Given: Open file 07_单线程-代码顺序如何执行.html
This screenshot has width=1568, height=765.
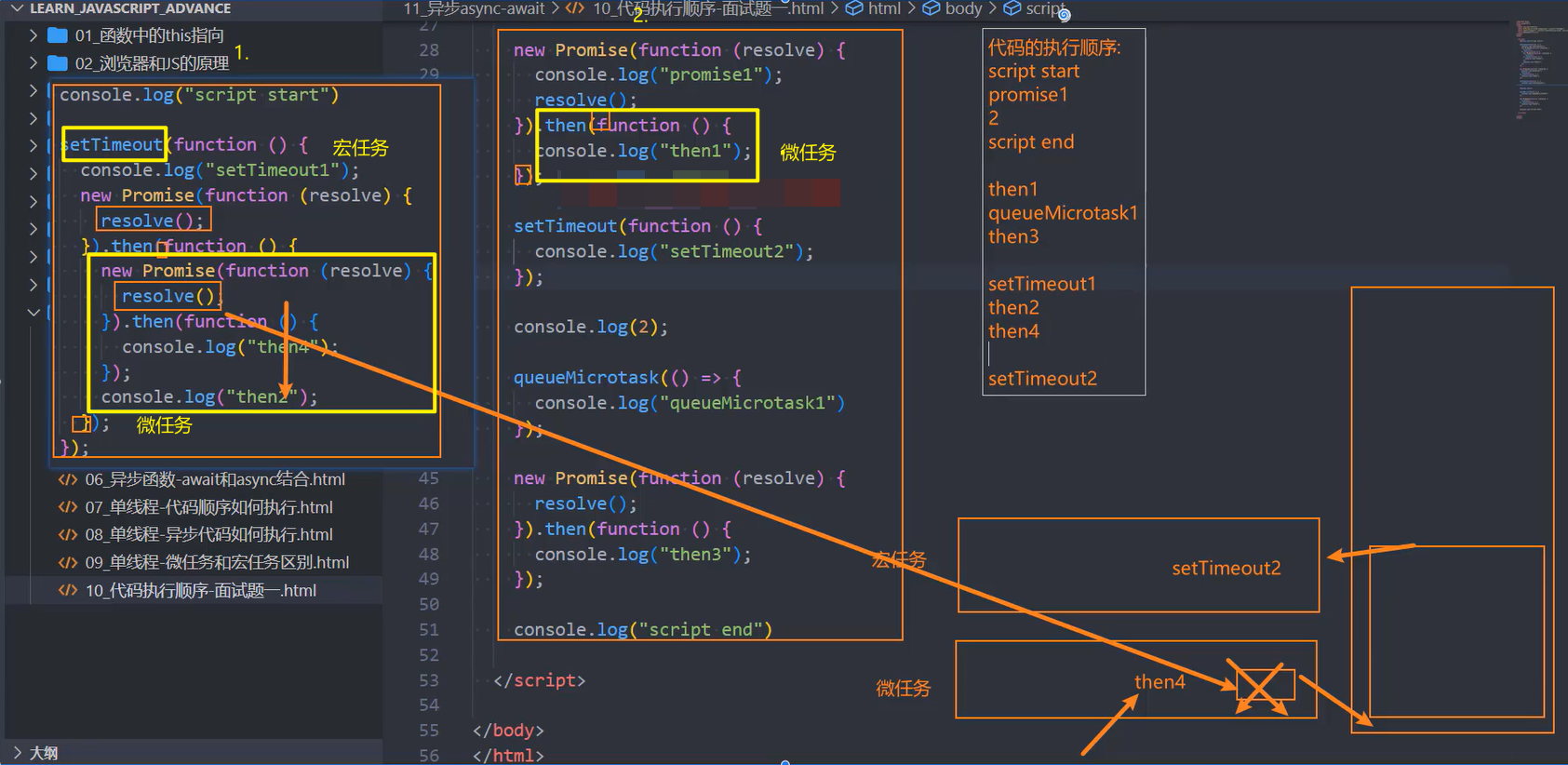Looking at the screenshot, I should tap(209, 507).
